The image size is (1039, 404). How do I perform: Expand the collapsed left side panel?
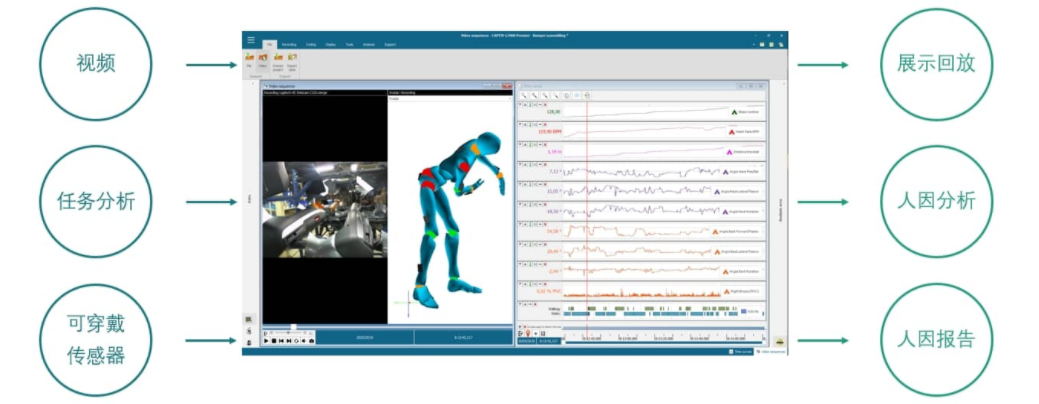[249, 200]
